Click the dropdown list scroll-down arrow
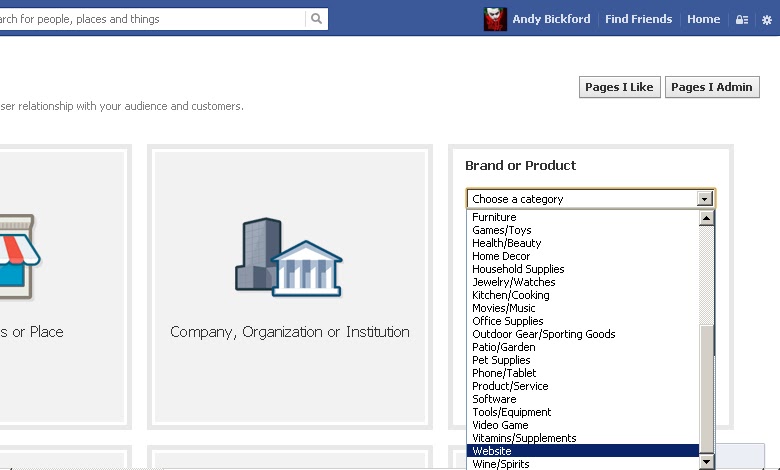 (706, 462)
